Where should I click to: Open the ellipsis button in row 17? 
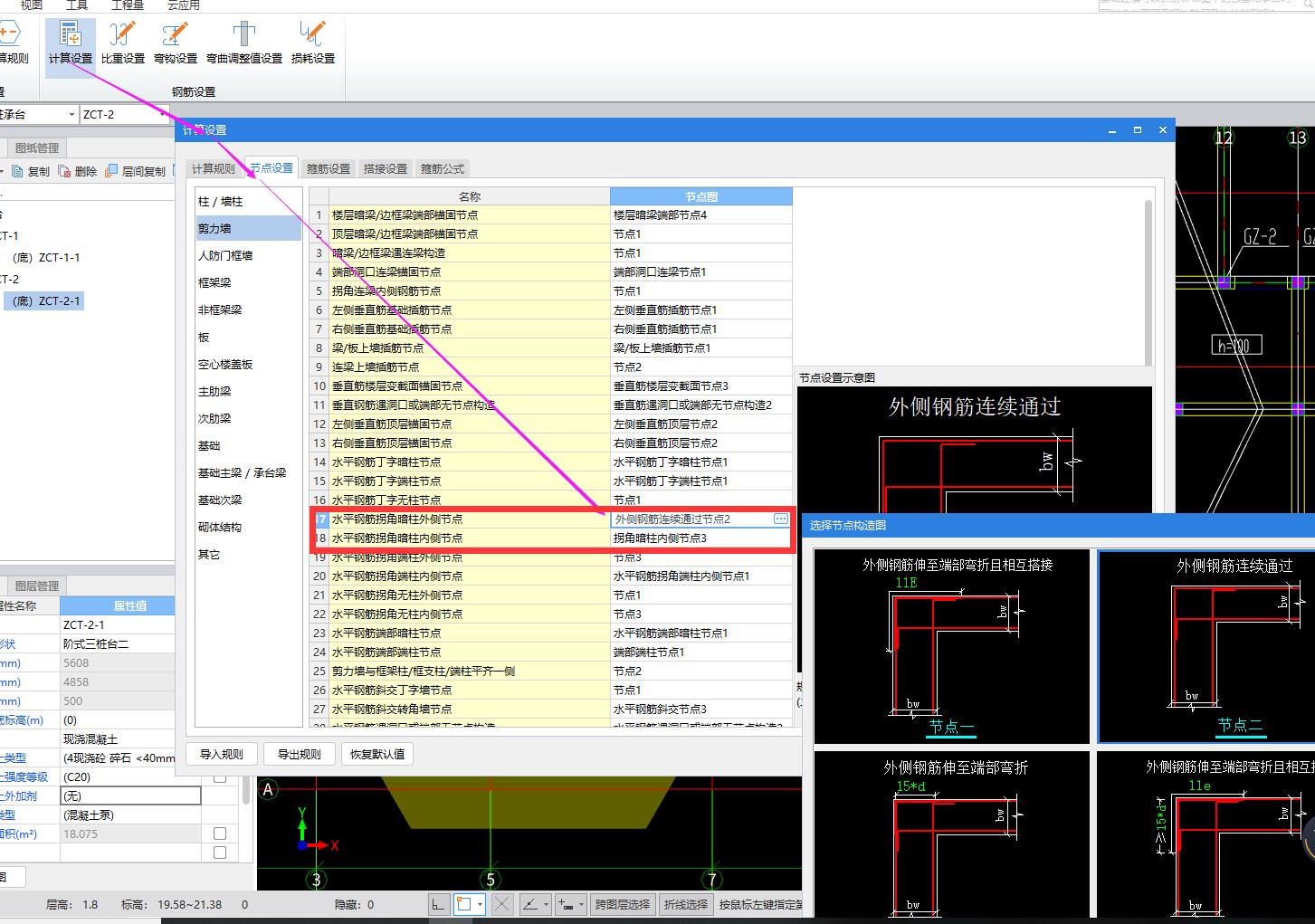point(781,519)
